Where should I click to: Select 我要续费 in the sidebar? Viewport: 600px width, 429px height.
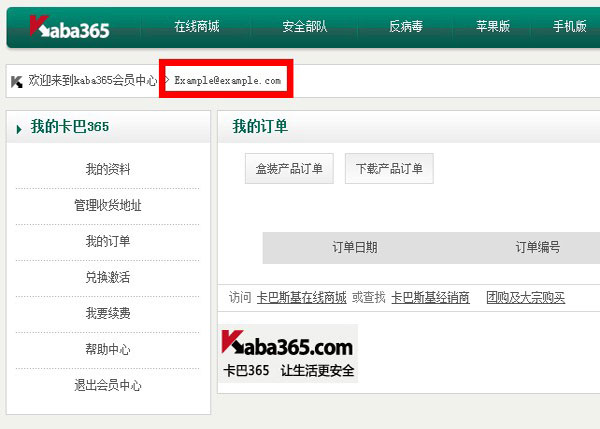[x=108, y=313]
